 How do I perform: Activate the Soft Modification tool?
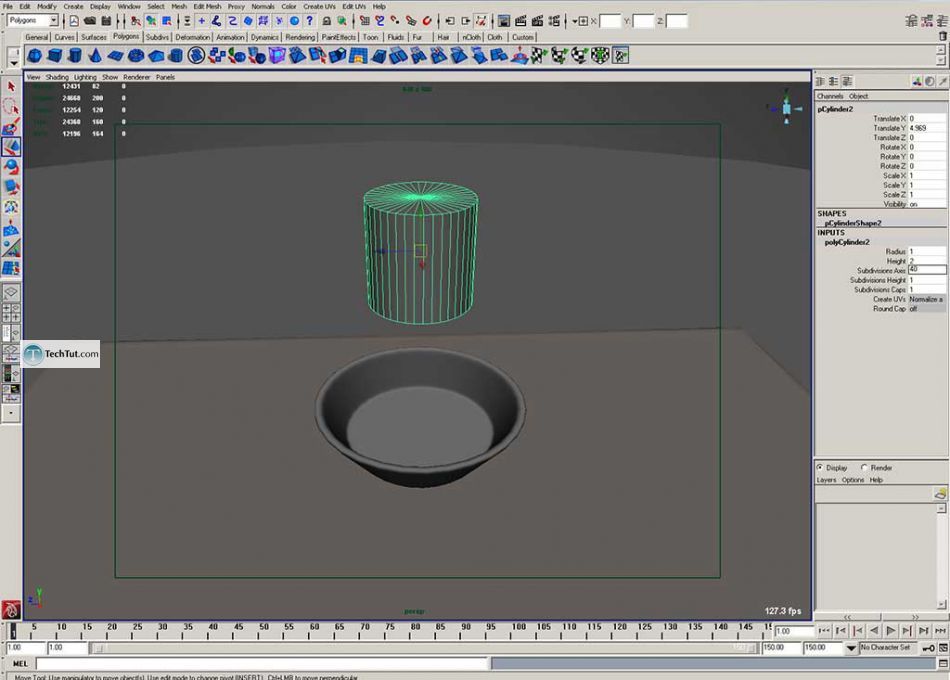point(11,228)
